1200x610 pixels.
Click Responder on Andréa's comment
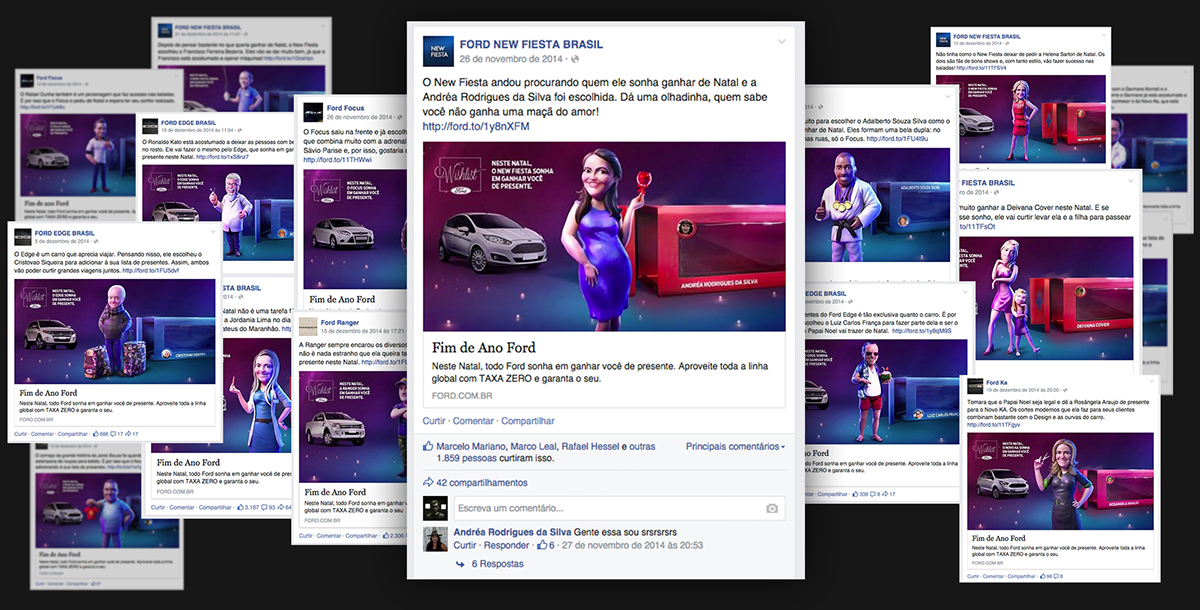(x=507, y=546)
